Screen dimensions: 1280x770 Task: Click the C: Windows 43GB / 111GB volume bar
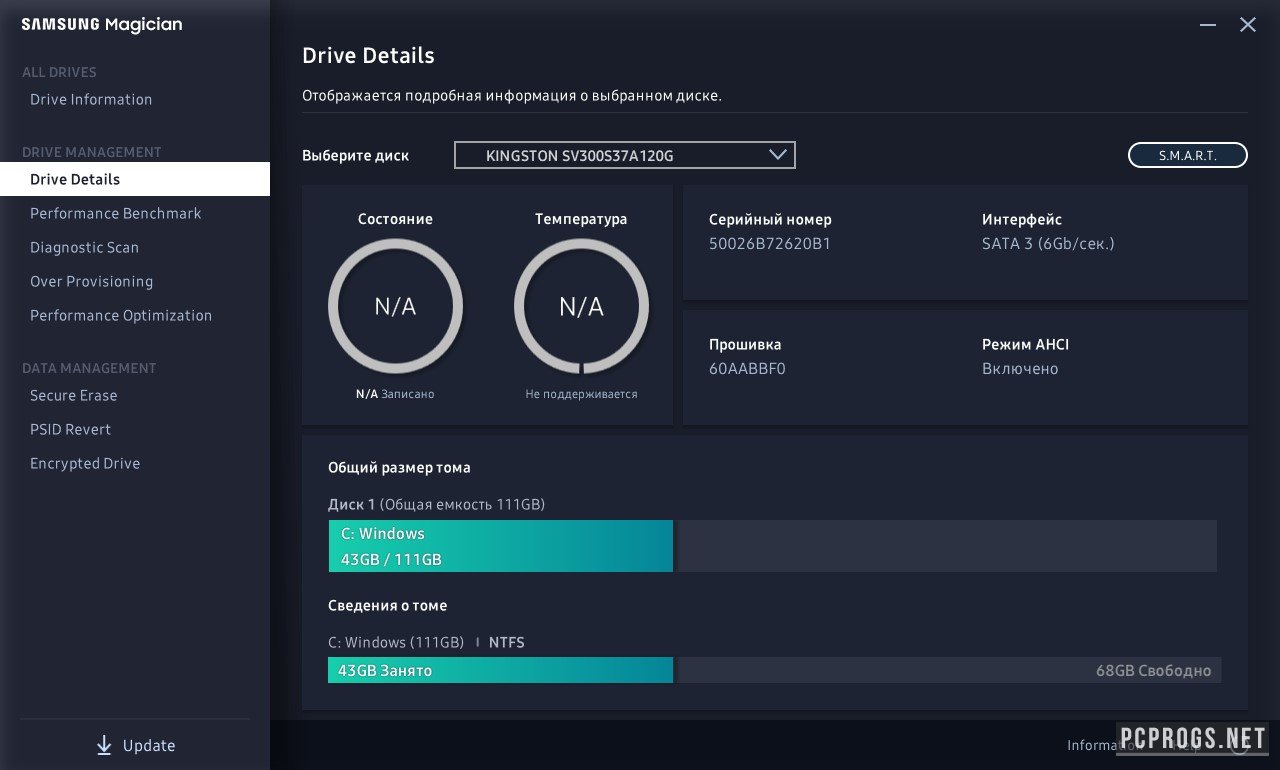(x=500, y=546)
